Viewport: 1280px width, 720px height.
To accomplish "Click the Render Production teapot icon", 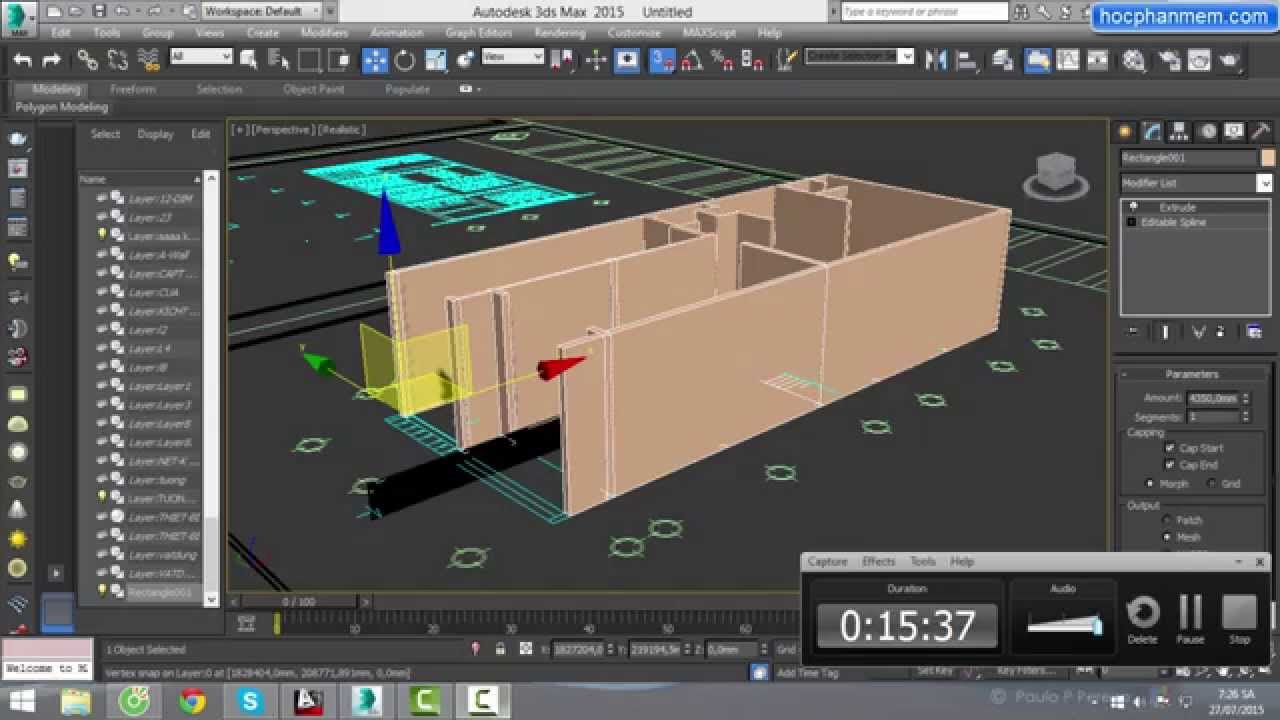I will click(x=1229, y=61).
